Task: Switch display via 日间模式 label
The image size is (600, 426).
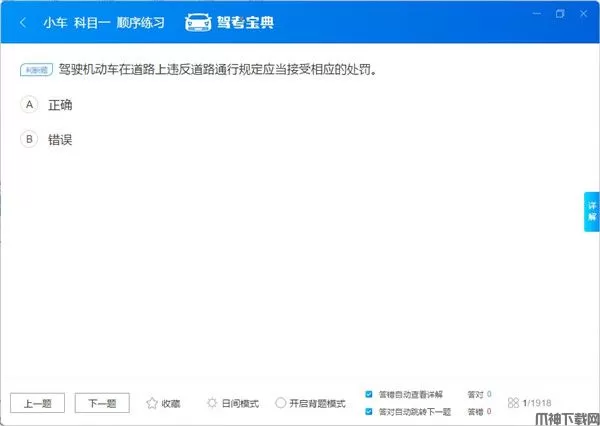Action: pyautogui.click(x=240, y=403)
